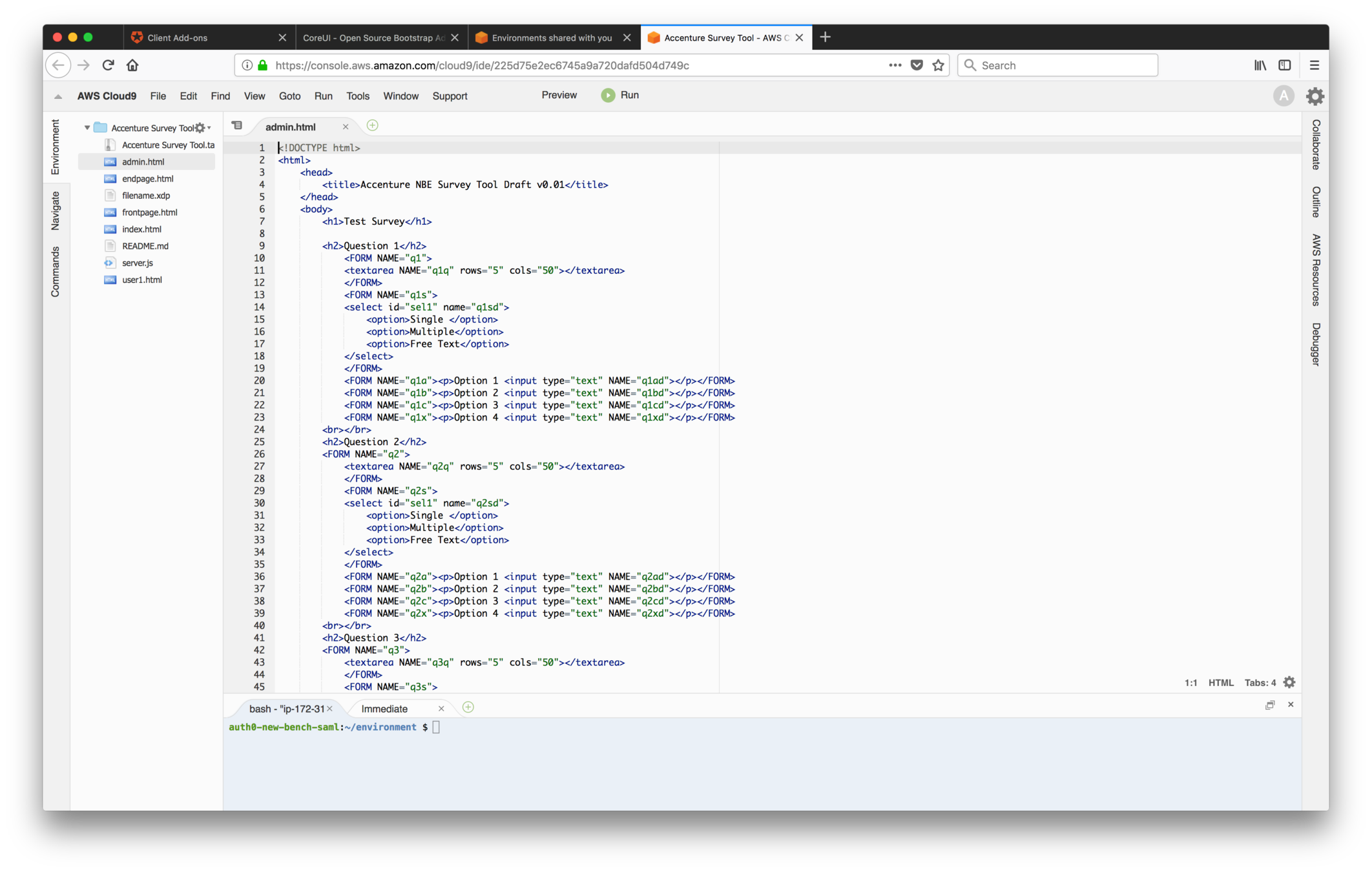Collapse the Accenture Survey Tool folder

tap(87, 128)
